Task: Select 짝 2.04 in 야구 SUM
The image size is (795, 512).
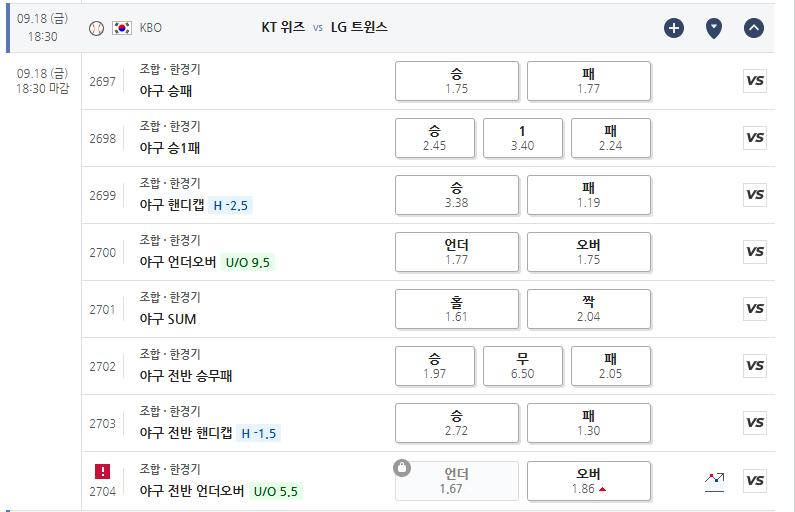Action: [589, 309]
